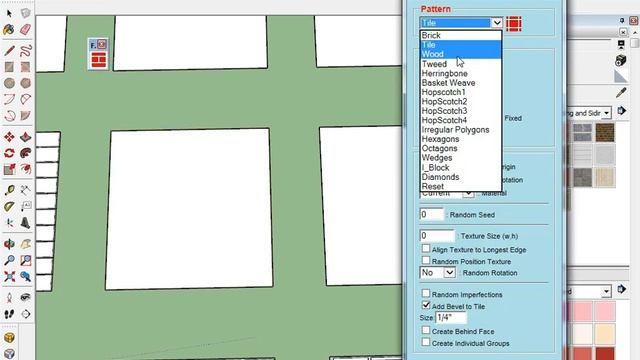The width and height of the screenshot is (640, 360).
Task: Click the upper materials Details arrow button
Action: 621,111
